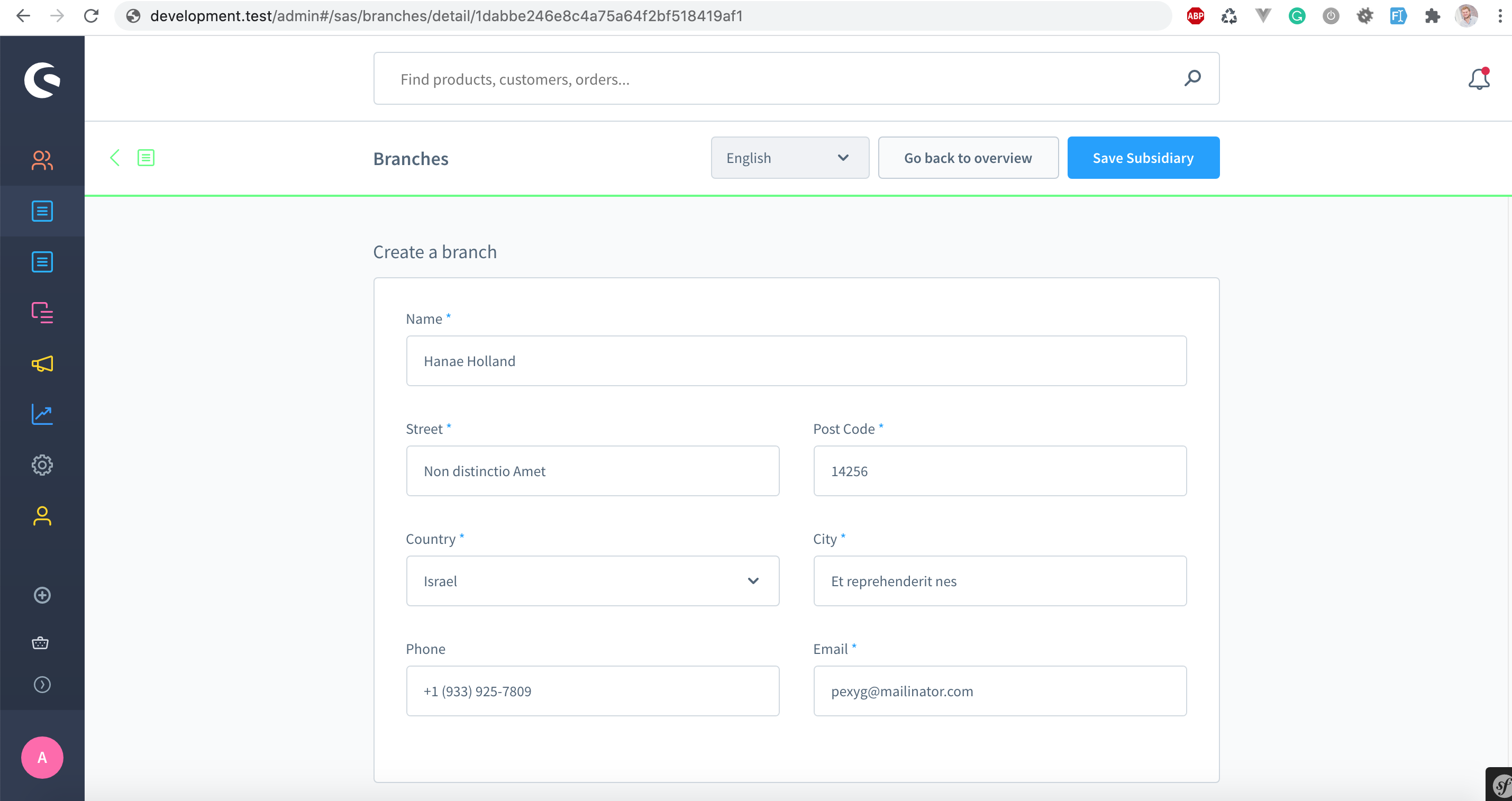The image size is (1512, 801).
Task: Open notifications bell icon
Action: click(1479, 79)
